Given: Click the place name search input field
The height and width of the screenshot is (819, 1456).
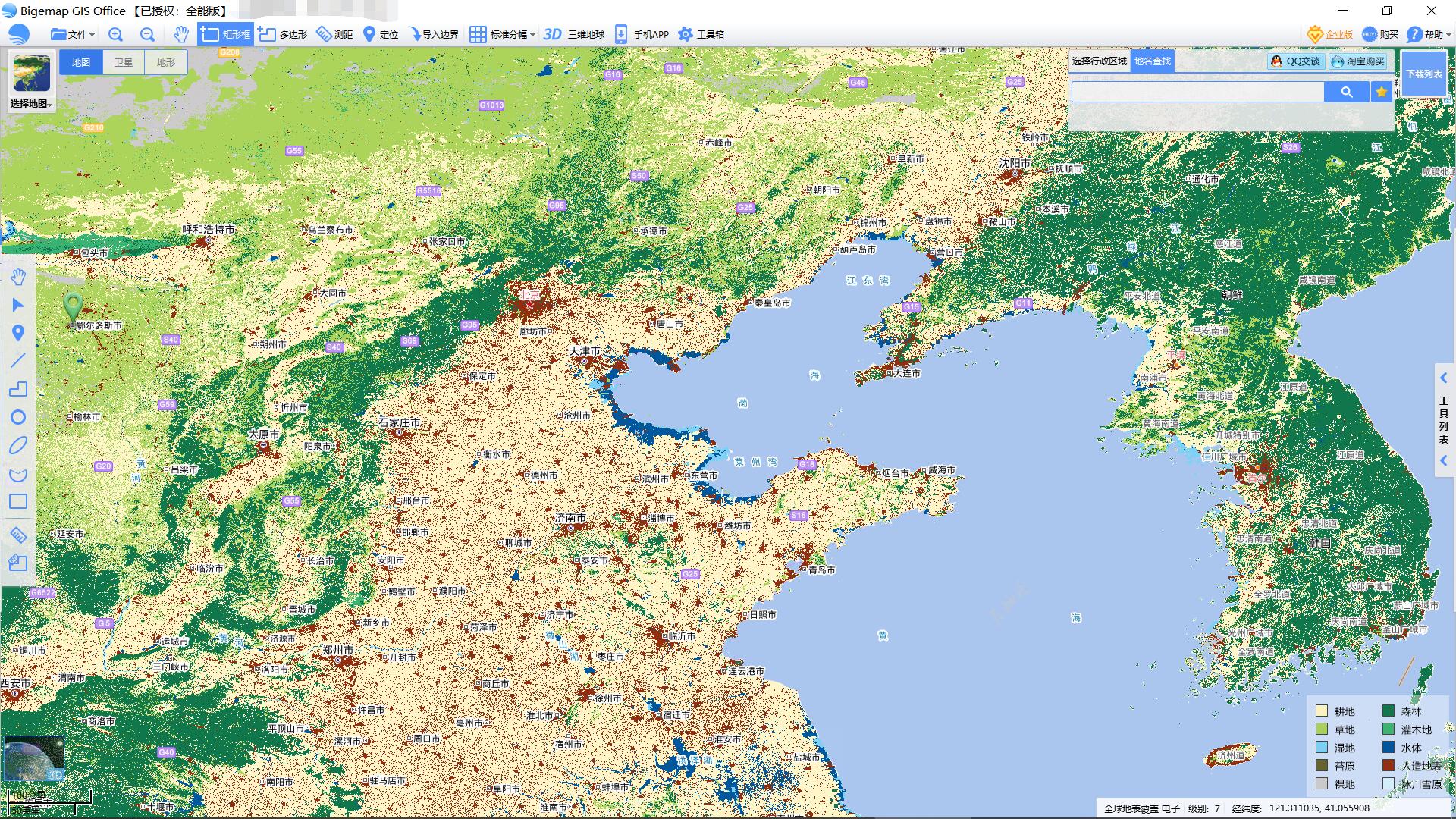Looking at the screenshot, I should (x=1197, y=92).
